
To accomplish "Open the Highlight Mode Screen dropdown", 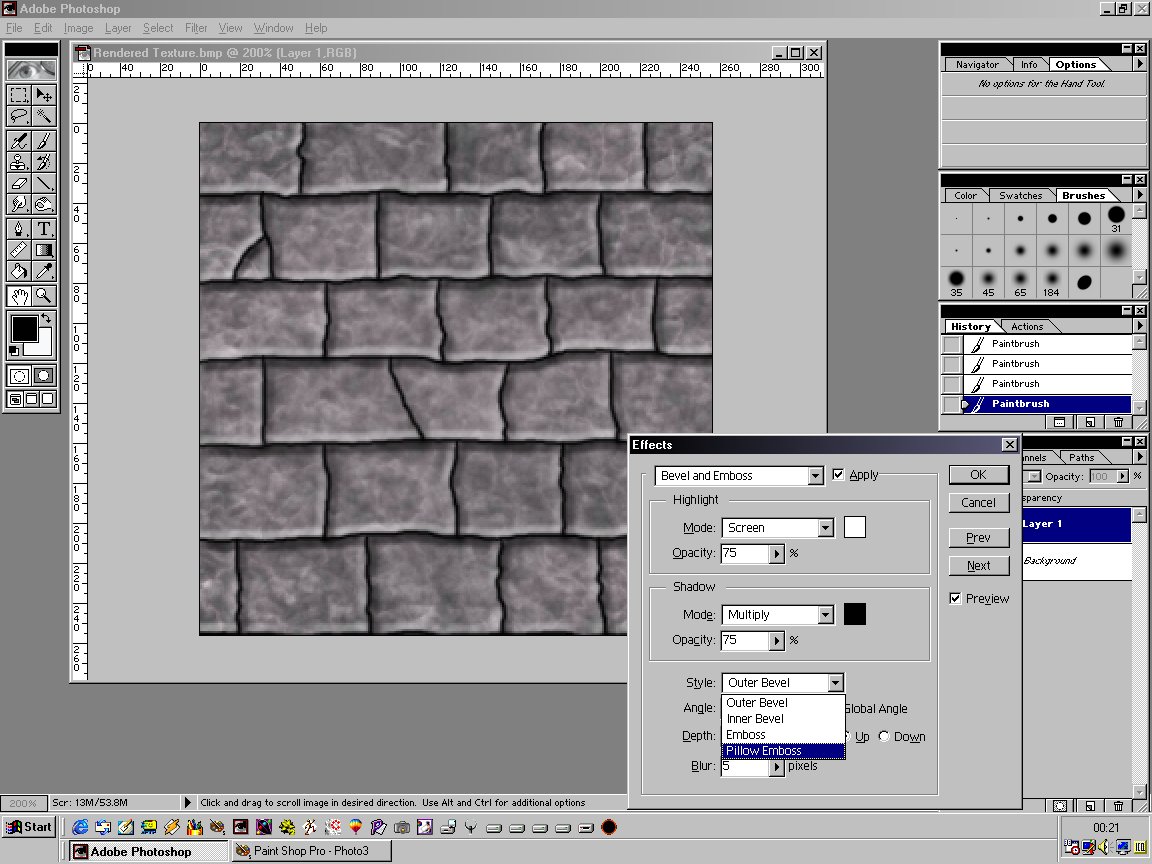I will pyautogui.click(x=826, y=528).
